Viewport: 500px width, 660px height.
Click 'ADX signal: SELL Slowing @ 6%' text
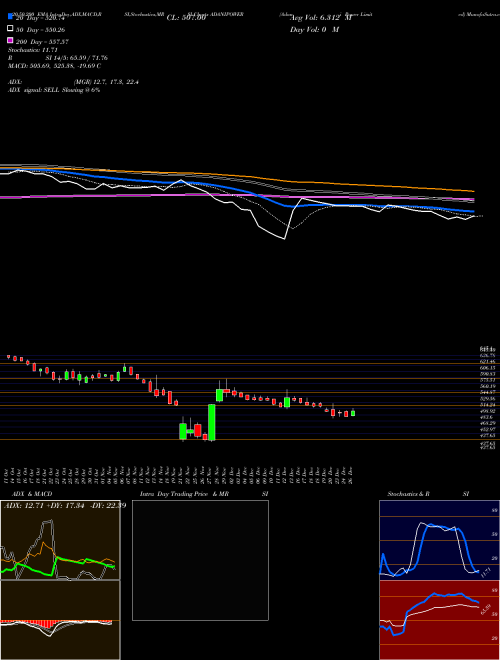pyautogui.click(x=54, y=90)
